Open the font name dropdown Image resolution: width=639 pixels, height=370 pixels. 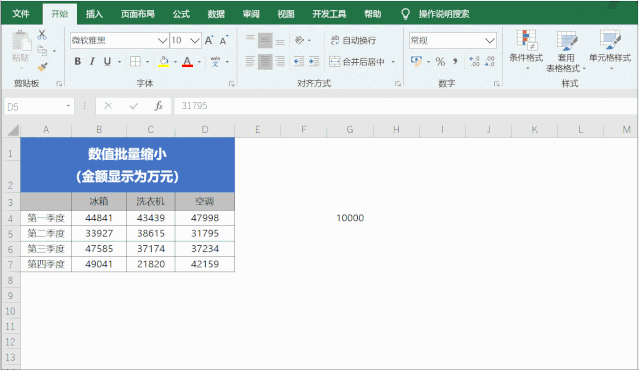tap(162, 40)
